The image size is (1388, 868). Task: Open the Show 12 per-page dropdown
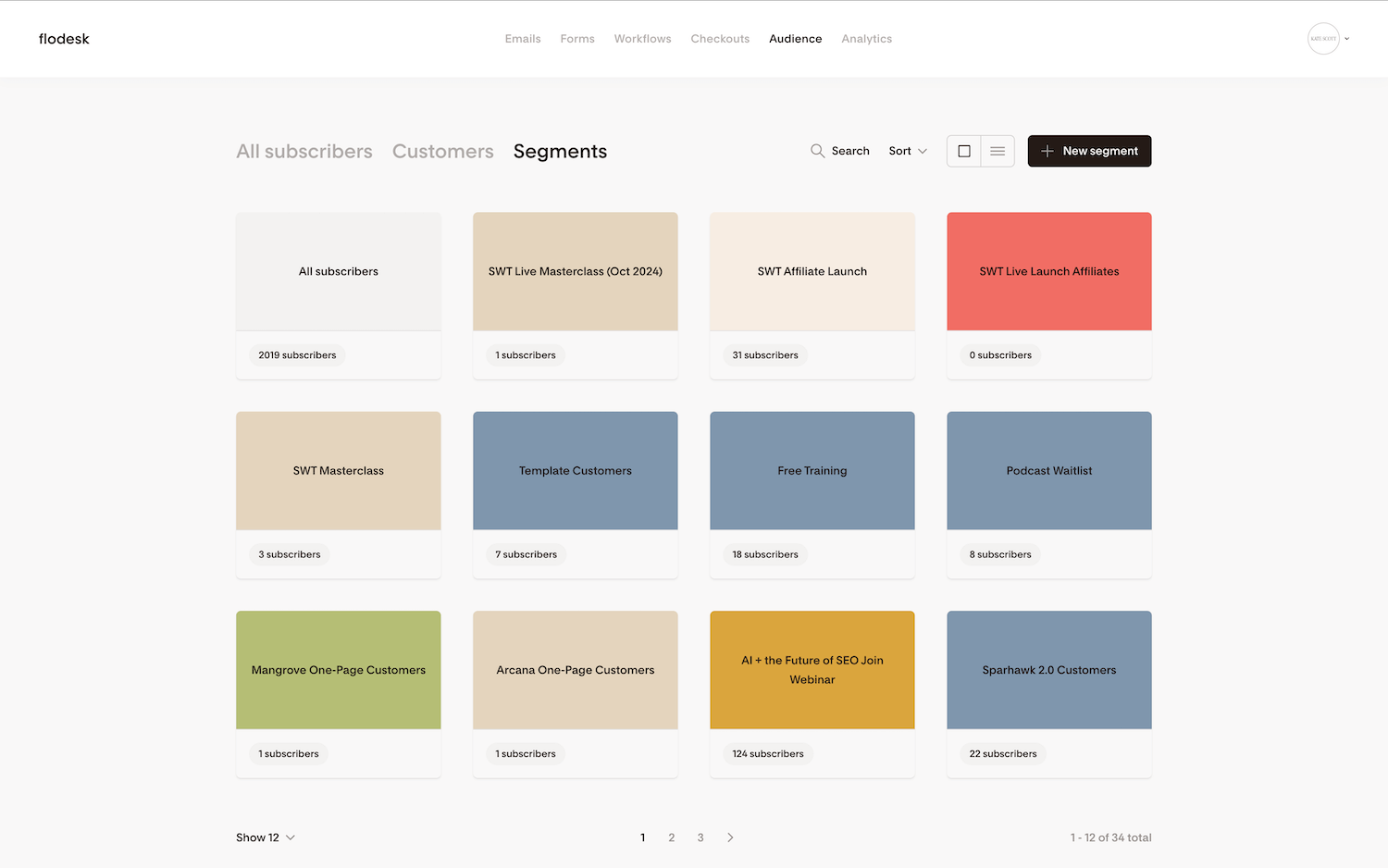(x=266, y=837)
